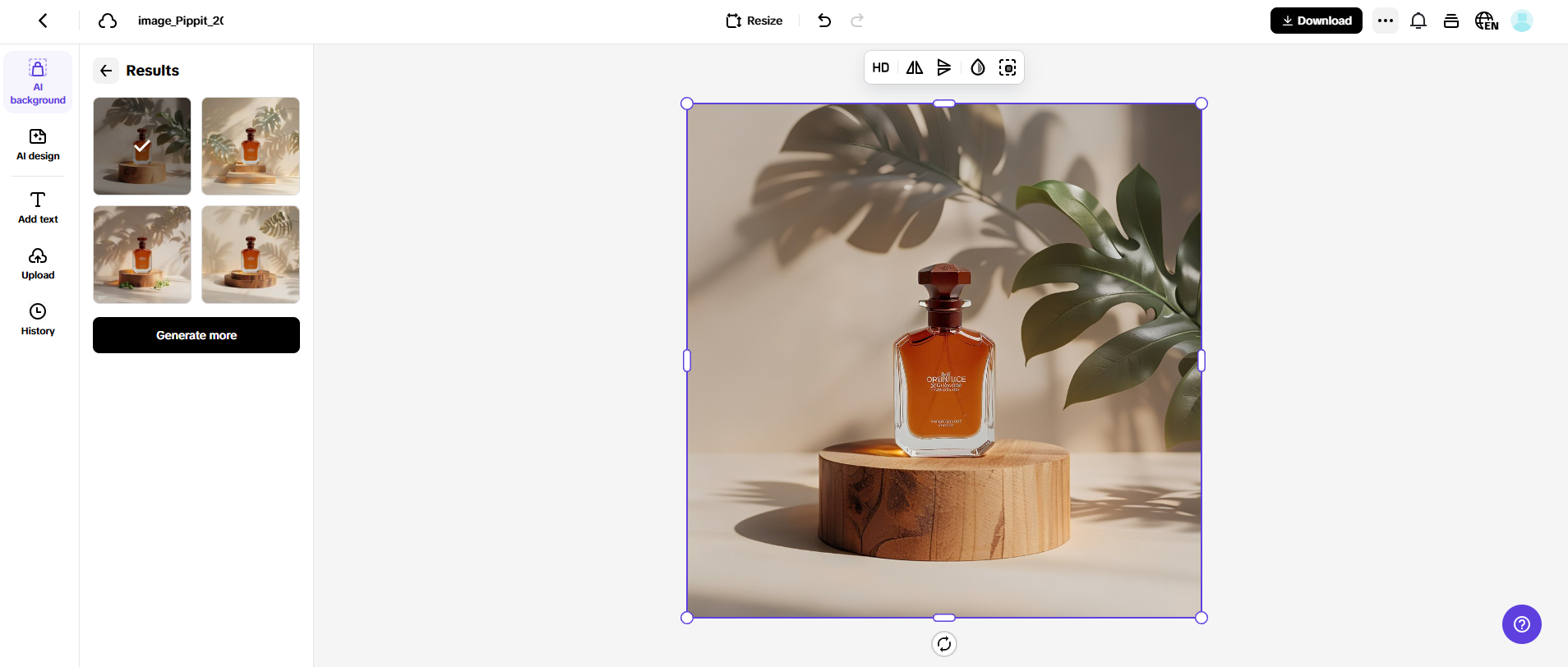
Task: Open the opacity droplet tool
Action: coord(977,67)
